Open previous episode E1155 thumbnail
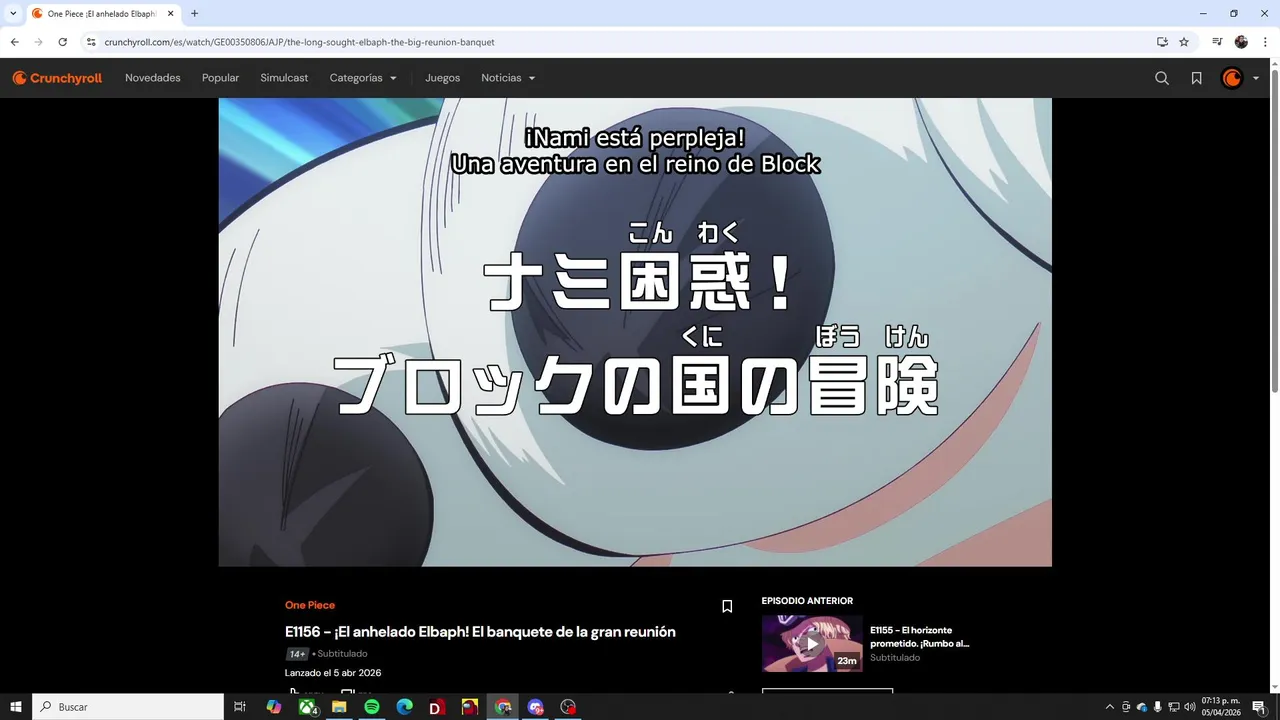This screenshot has width=1280, height=720. coord(812,643)
